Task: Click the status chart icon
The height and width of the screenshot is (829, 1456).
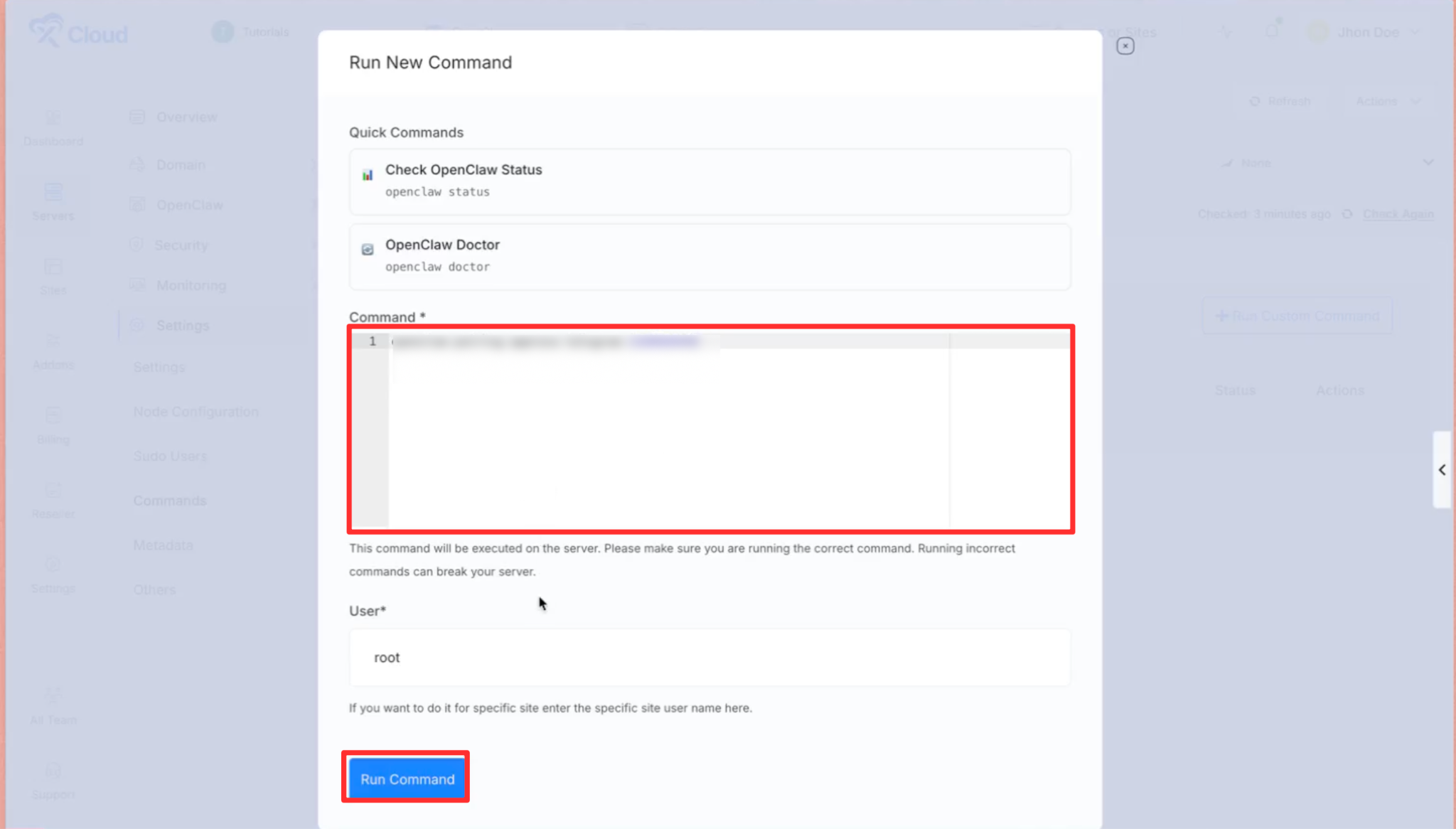Action: click(368, 175)
